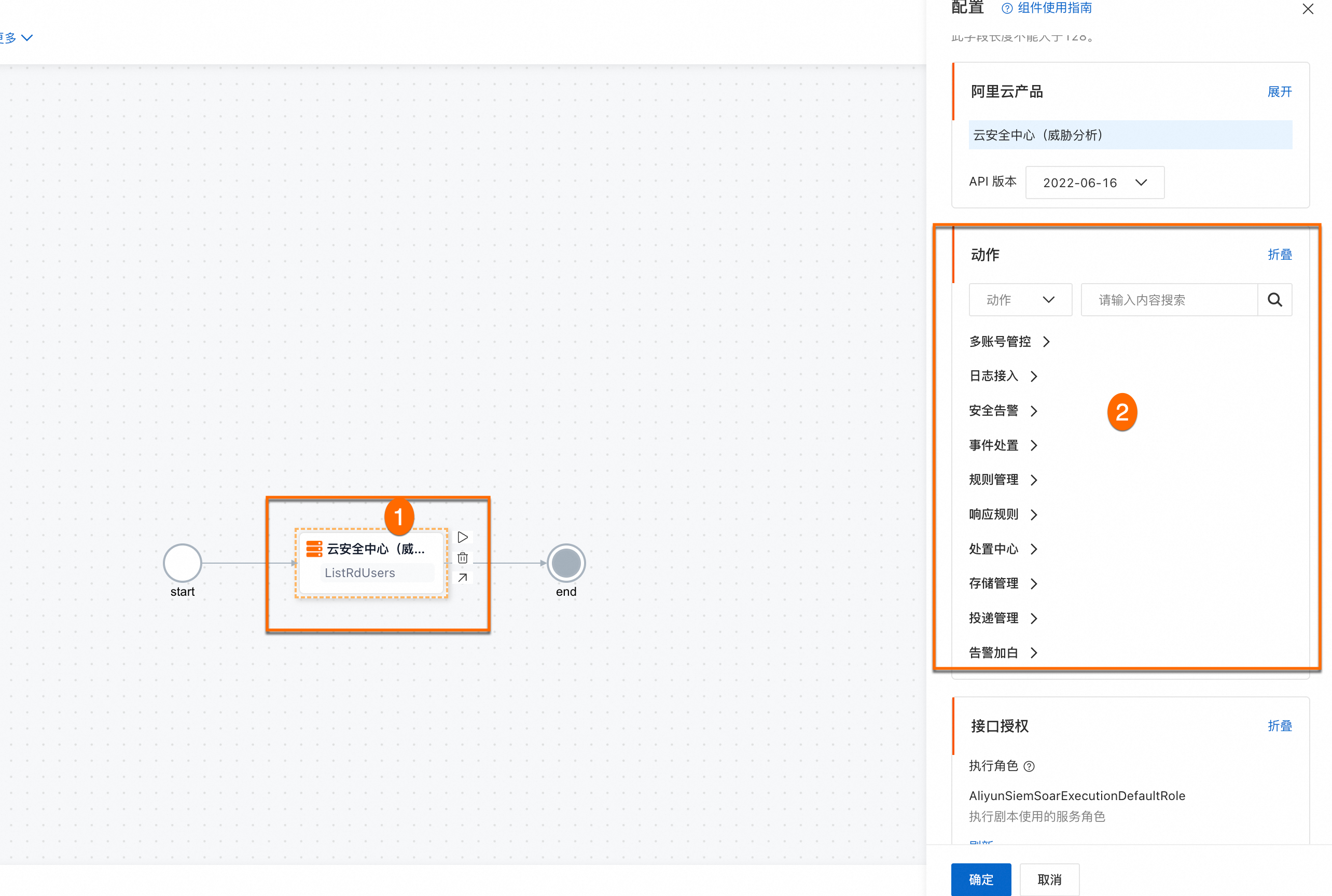Open the API 版本 2022-06-16 dropdown

tap(1094, 183)
